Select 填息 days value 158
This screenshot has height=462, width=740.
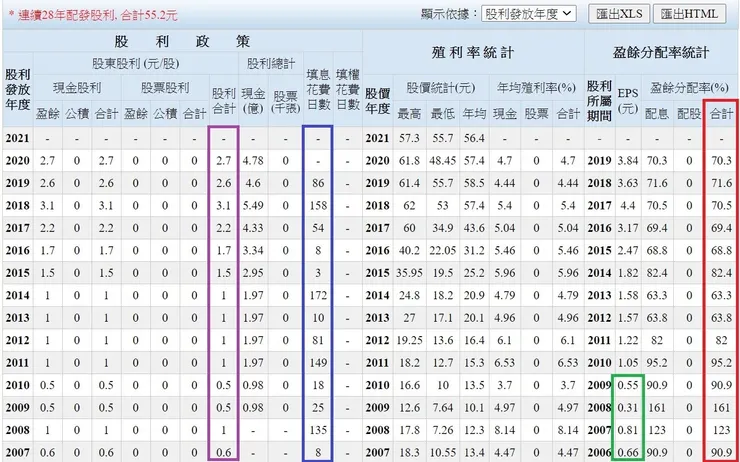pos(318,206)
